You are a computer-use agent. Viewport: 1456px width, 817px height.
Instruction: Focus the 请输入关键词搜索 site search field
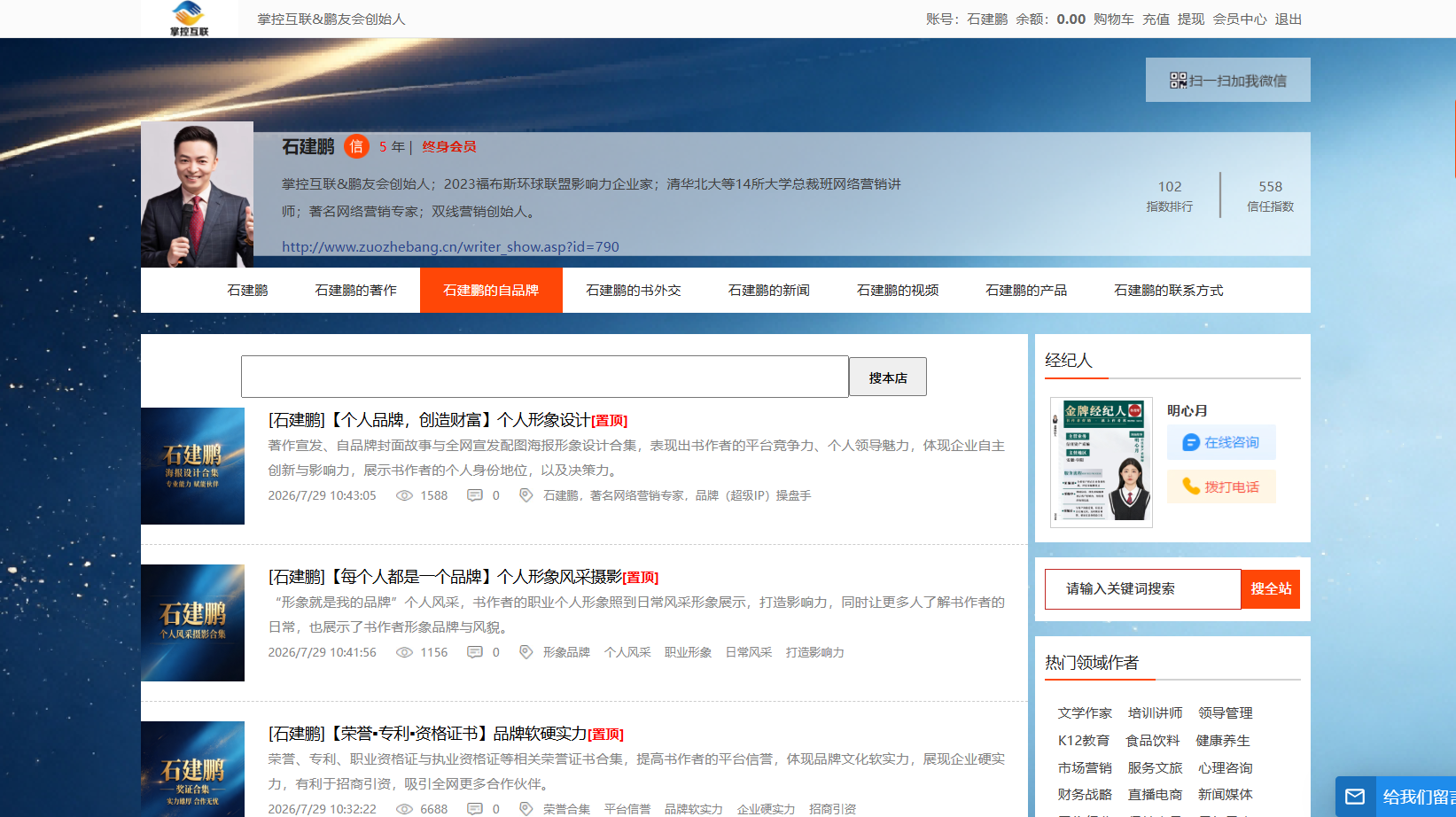tap(1143, 589)
